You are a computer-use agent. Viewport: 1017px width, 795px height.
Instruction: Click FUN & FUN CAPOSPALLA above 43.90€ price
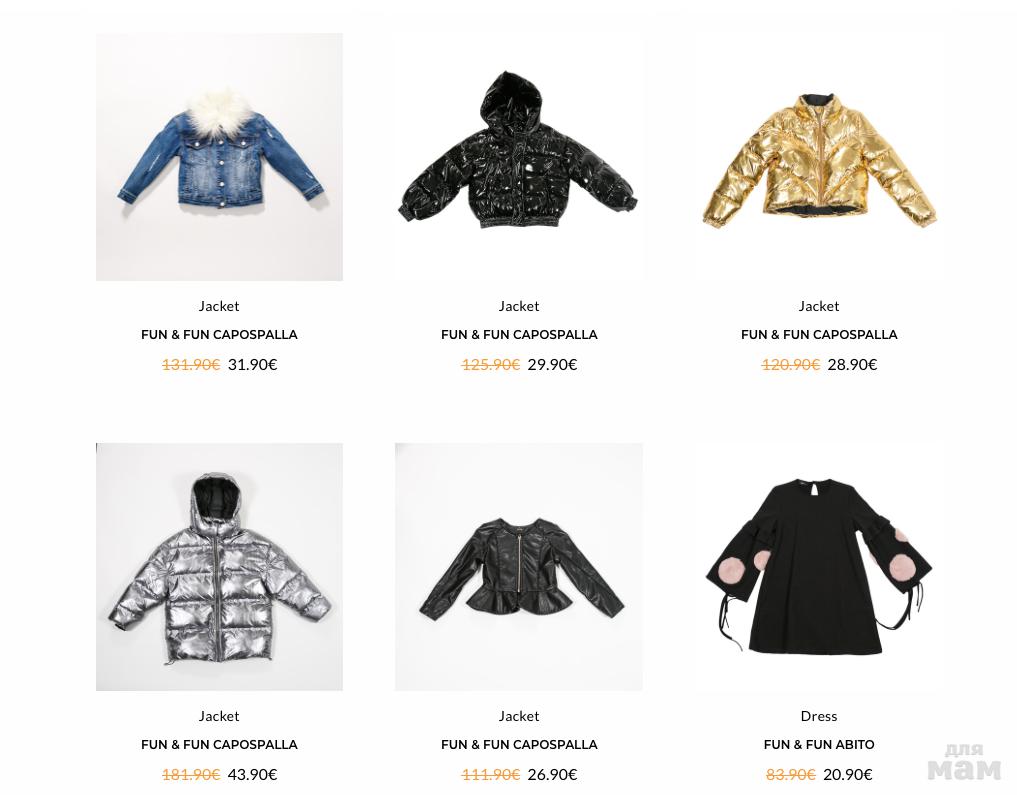point(219,744)
